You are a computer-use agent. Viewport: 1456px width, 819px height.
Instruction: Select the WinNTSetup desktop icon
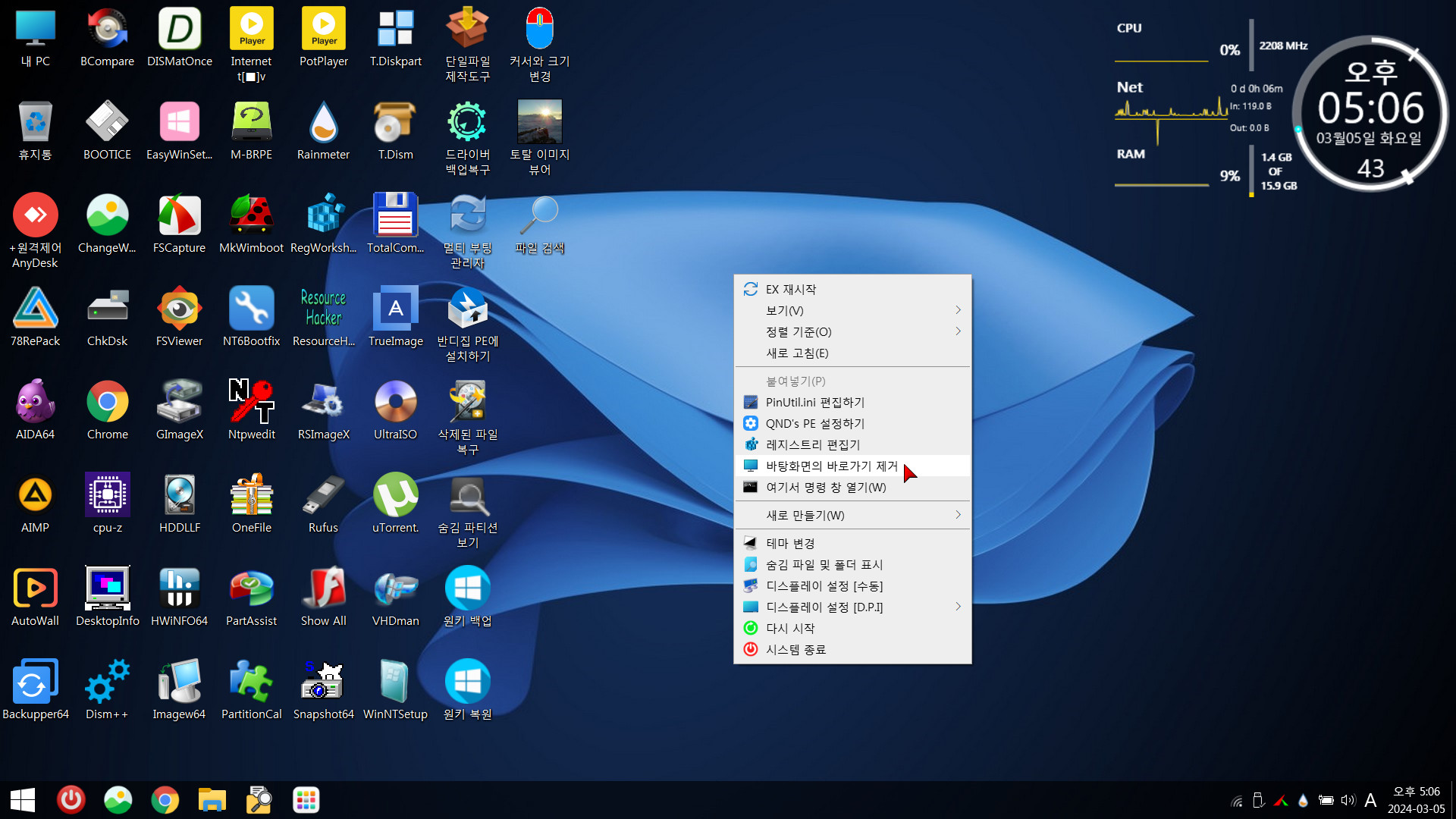click(396, 690)
